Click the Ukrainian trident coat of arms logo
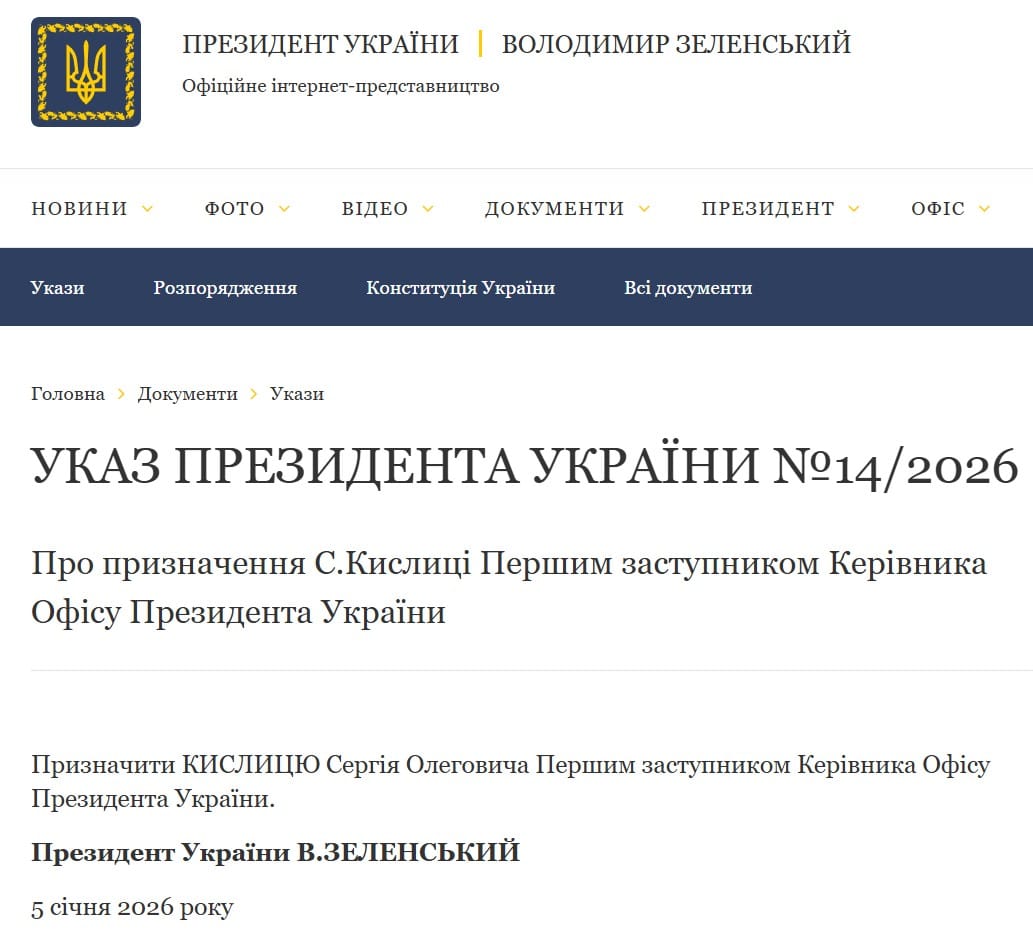Image resolution: width=1033 pixels, height=937 pixels. (86, 72)
